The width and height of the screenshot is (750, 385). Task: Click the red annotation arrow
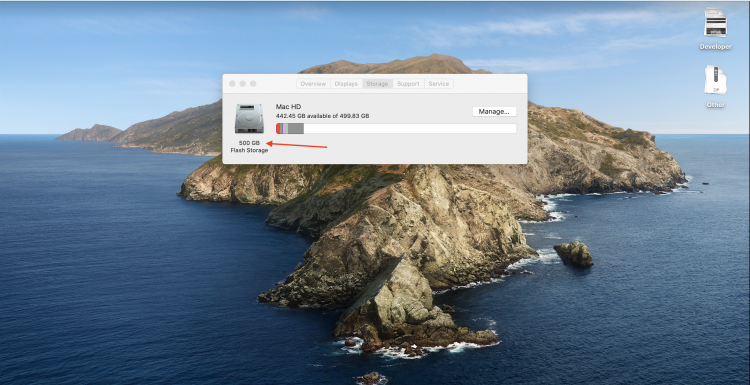(x=296, y=144)
